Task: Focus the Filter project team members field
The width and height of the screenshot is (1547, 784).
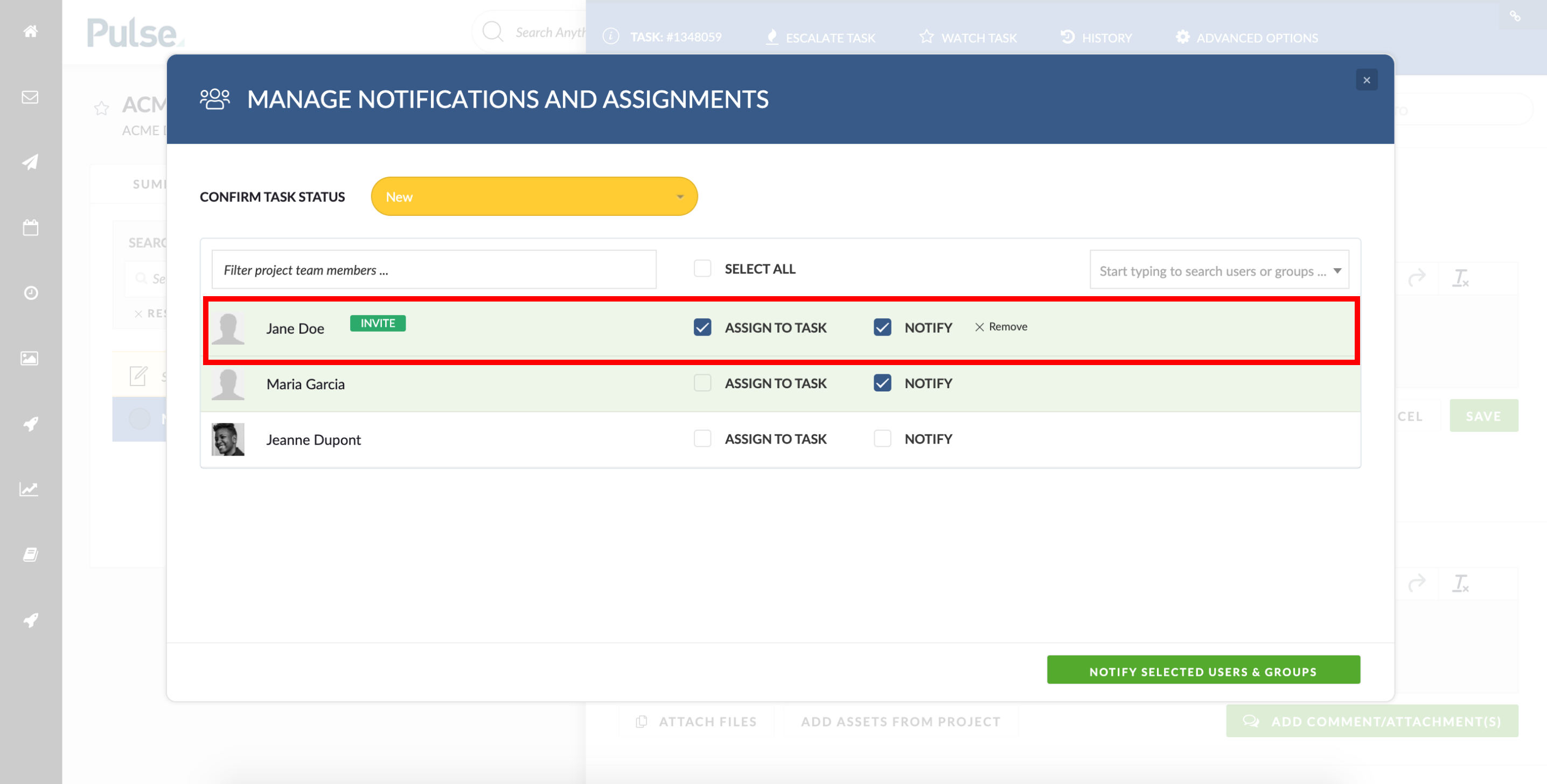Action: [x=434, y=270]
